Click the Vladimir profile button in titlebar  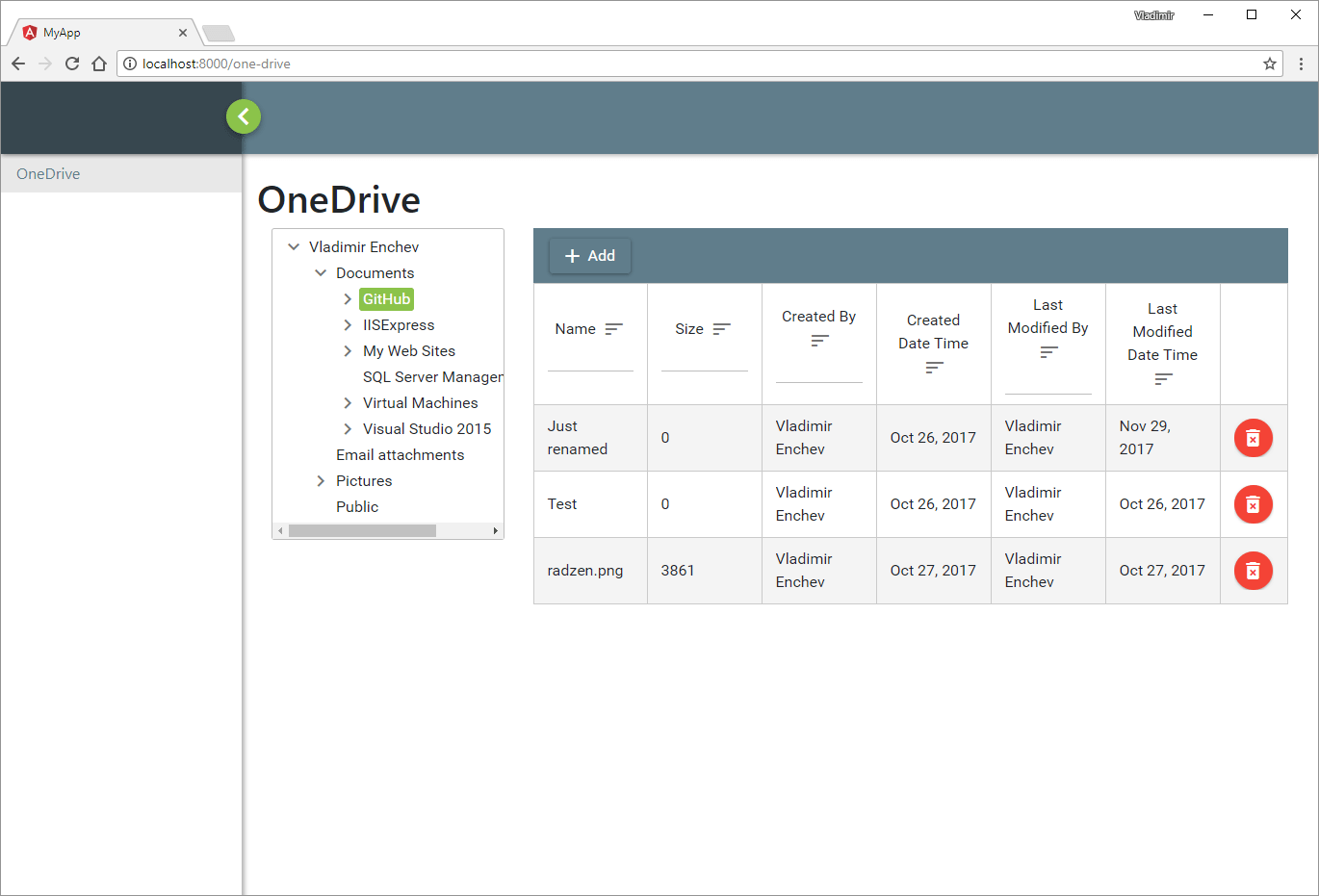click(1153, 15)
